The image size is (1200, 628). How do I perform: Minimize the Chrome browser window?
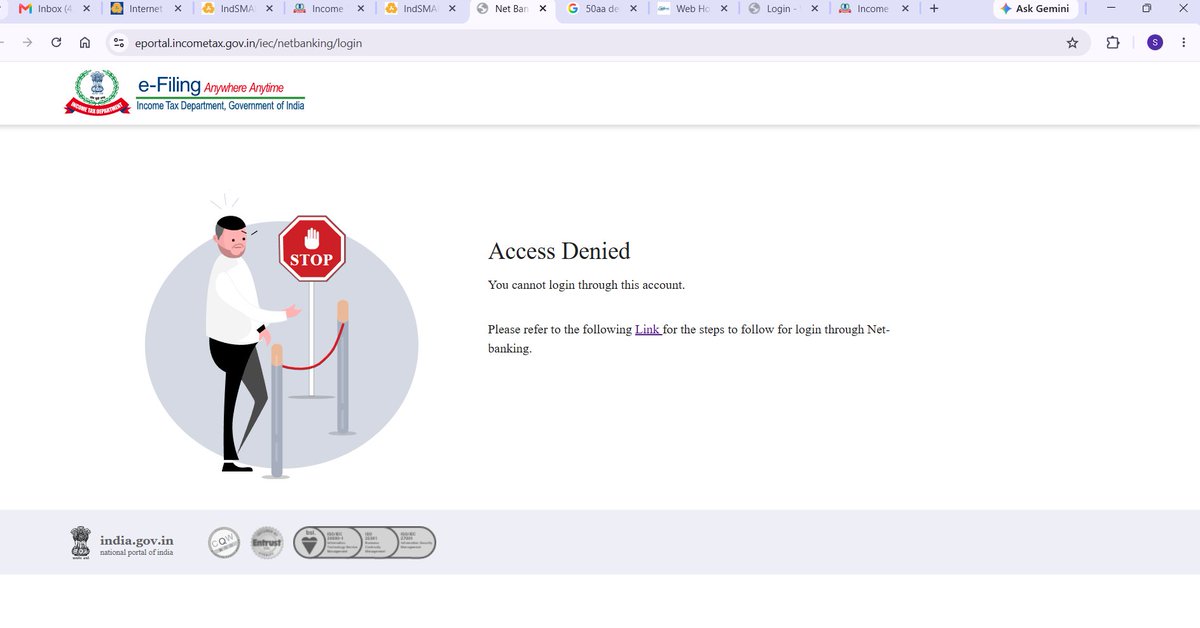tap(1111, 9)
